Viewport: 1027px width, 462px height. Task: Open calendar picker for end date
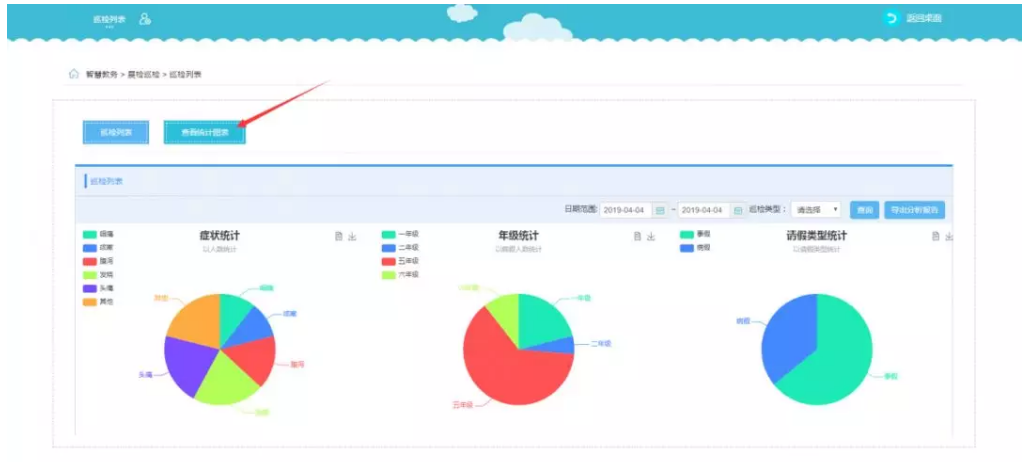pos(738,210)
